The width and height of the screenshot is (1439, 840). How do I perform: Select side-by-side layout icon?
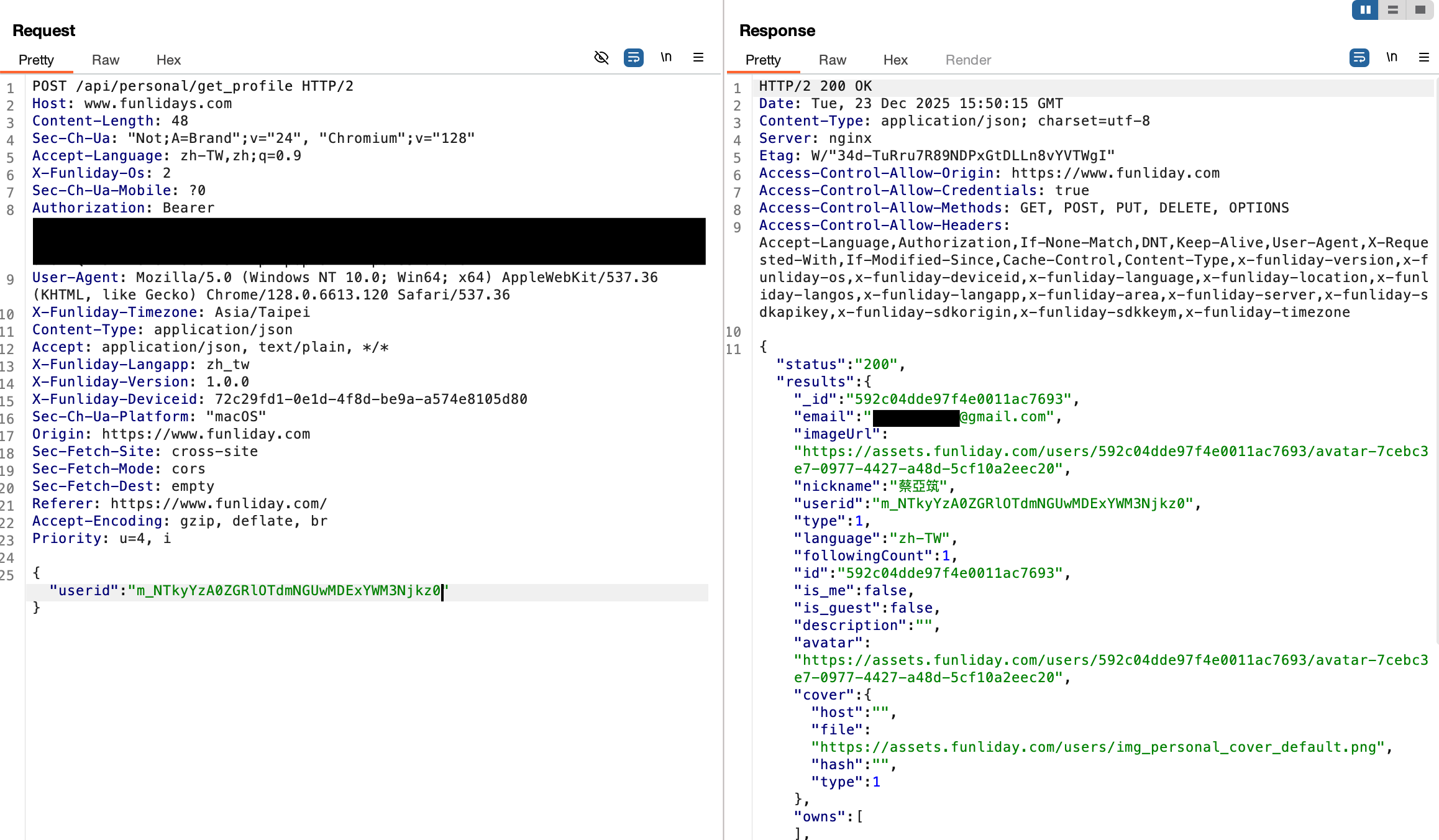tap(1365, 10)
